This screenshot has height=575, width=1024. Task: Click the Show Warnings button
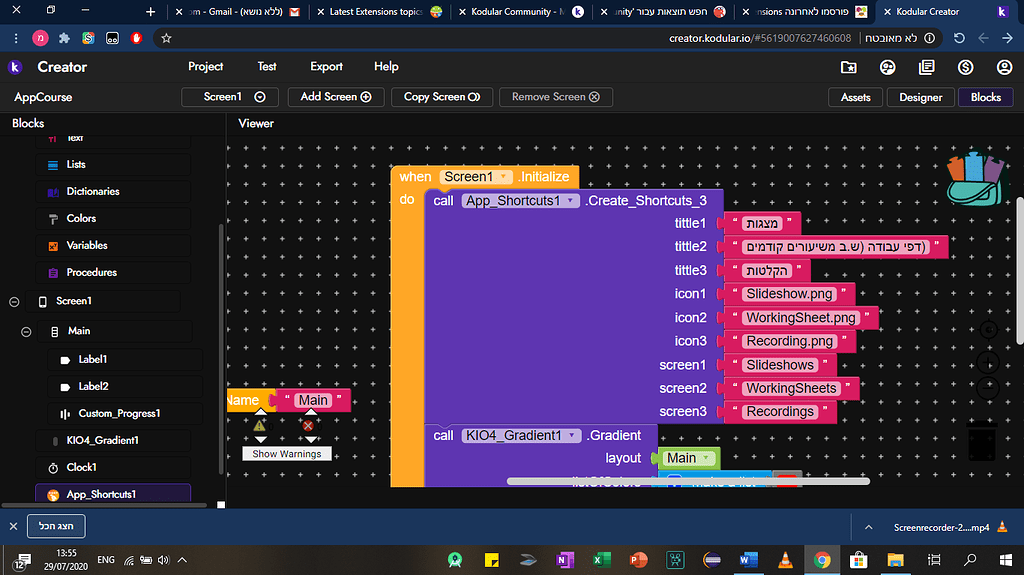point(286,454)
